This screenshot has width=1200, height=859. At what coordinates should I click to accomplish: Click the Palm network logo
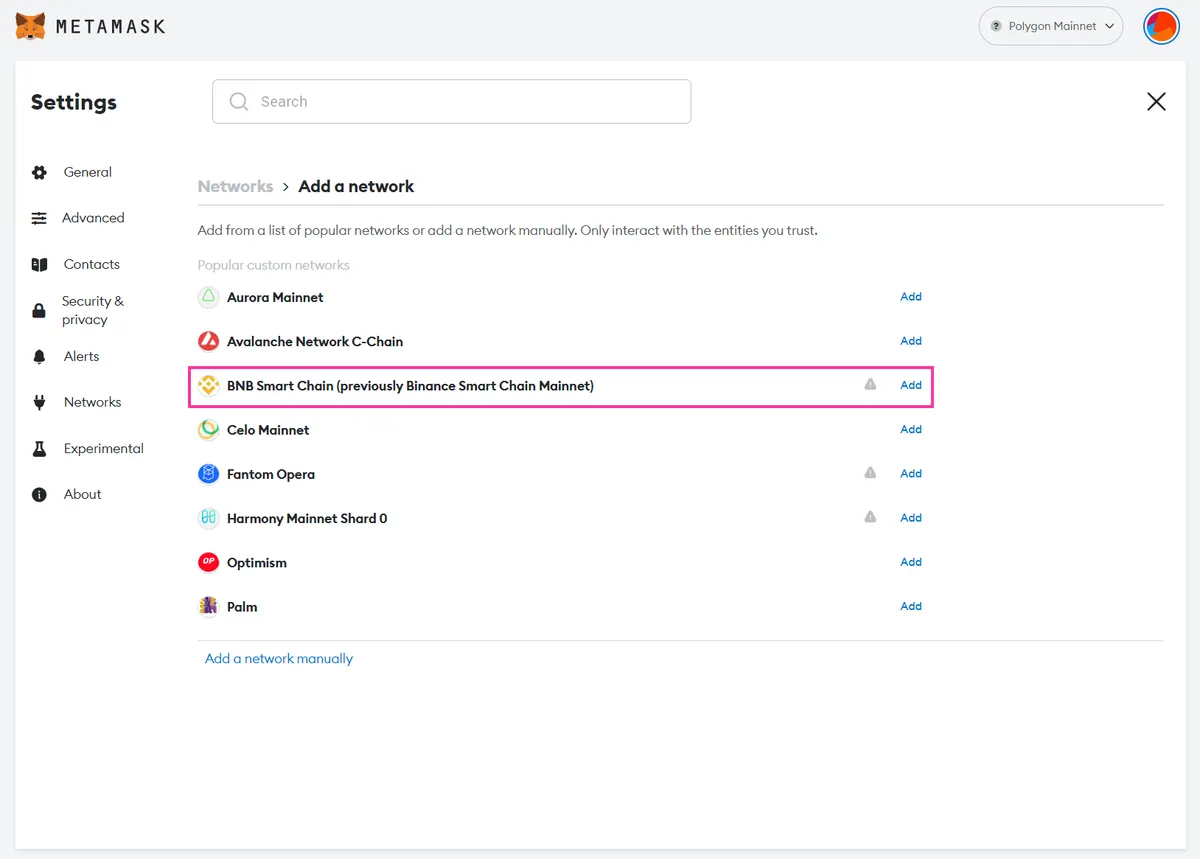tap(208, 606)
